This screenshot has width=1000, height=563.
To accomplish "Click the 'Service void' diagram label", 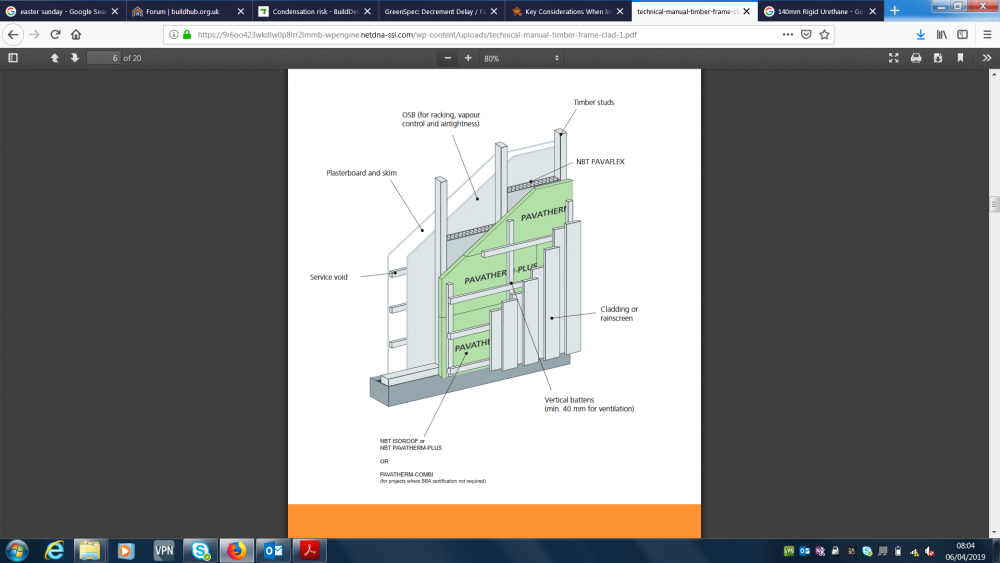I will [328, 277].
